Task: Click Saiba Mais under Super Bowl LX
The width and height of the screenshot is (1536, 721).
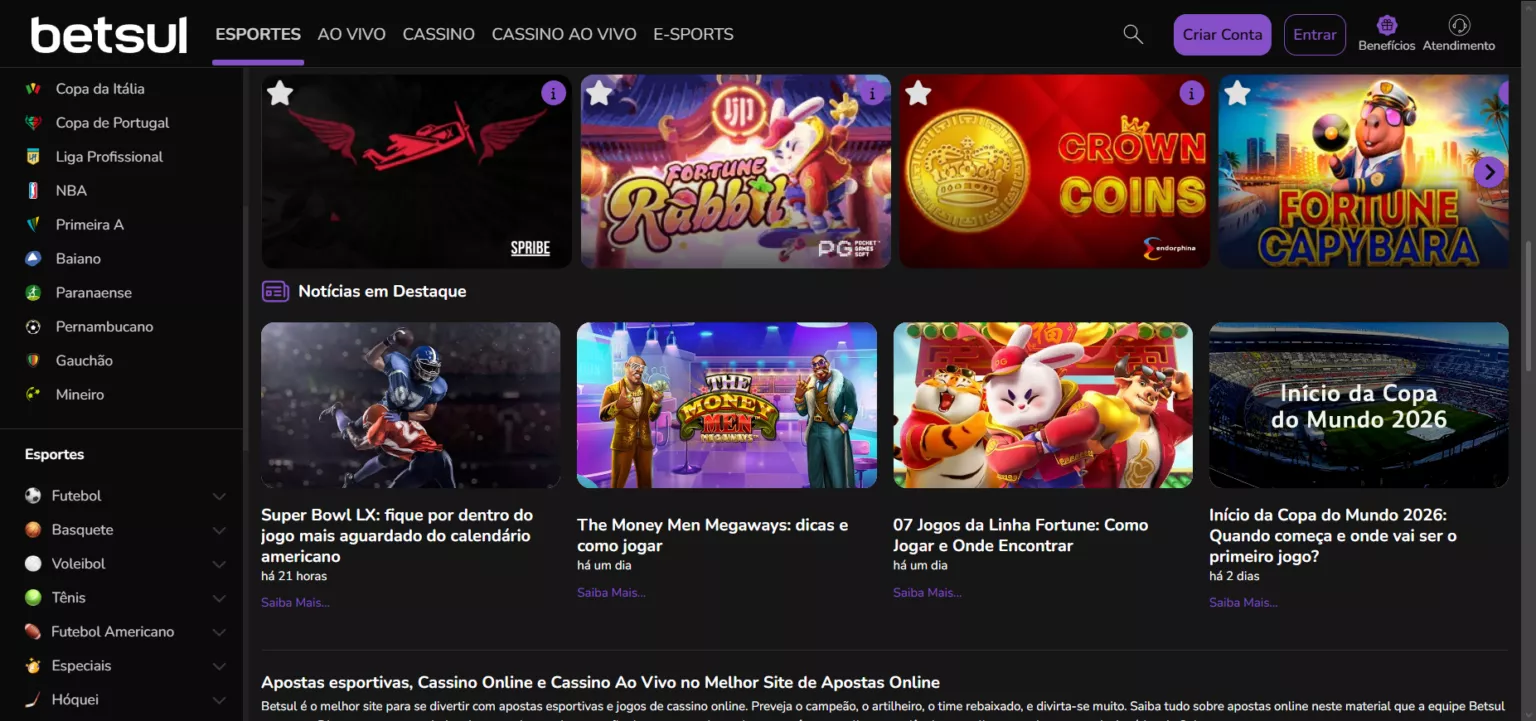Action: [x=295, y=602]
